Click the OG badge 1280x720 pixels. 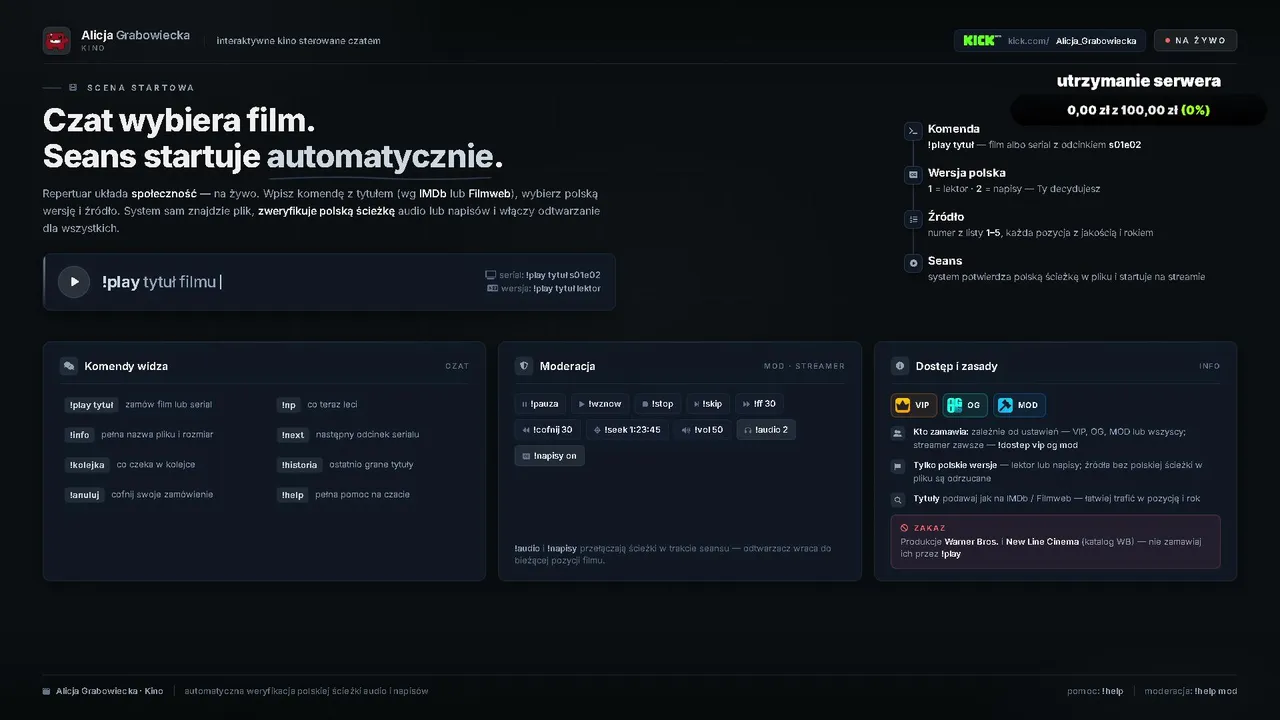pyautogui.click(x=965, y=405)
